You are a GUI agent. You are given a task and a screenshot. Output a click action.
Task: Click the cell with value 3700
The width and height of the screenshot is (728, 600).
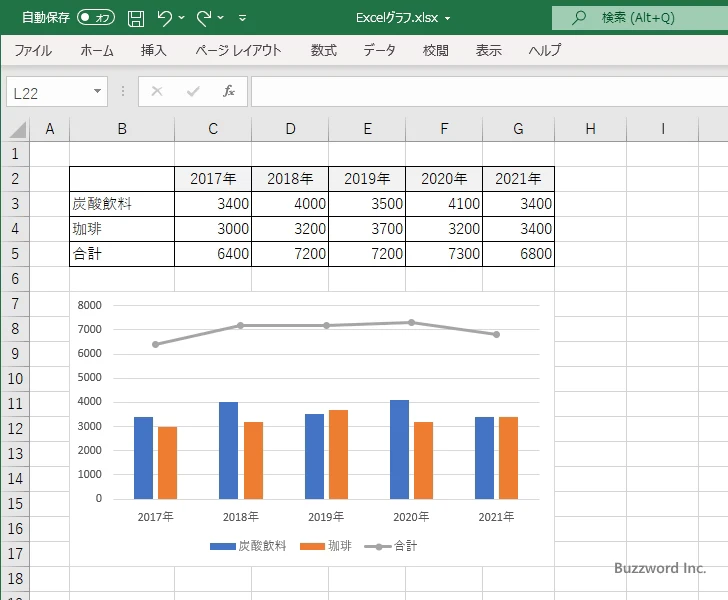pyautogui.click(x=367, y=229)
